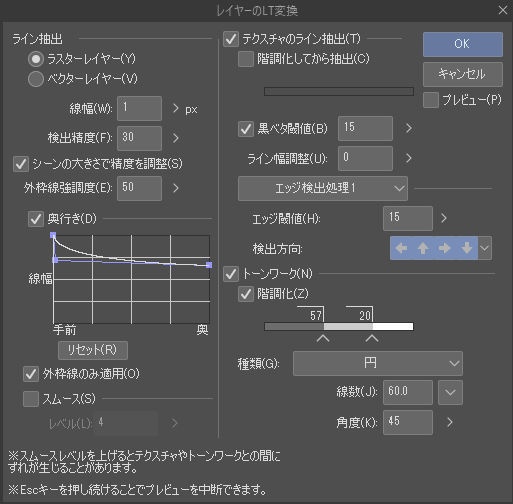
Task: Click the left lower depth curve control point
Action: point(55,260)
